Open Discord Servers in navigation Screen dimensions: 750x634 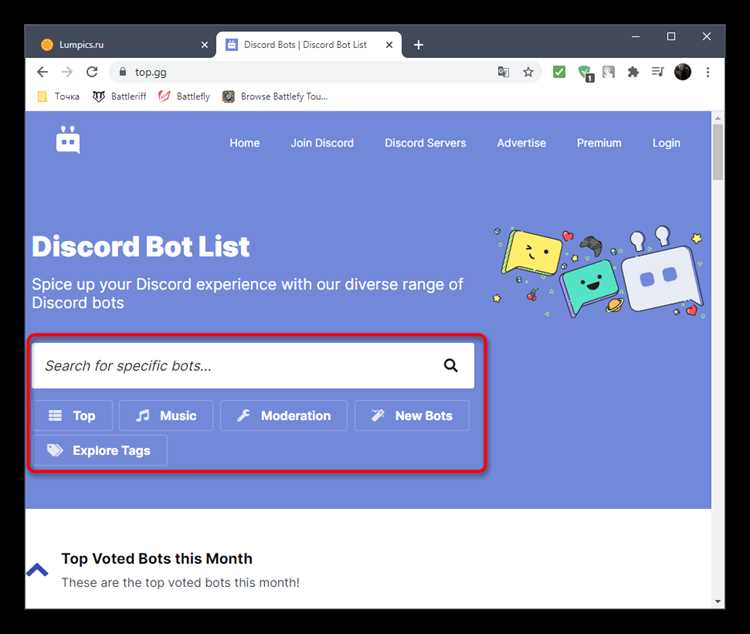(x=425, y=143)
